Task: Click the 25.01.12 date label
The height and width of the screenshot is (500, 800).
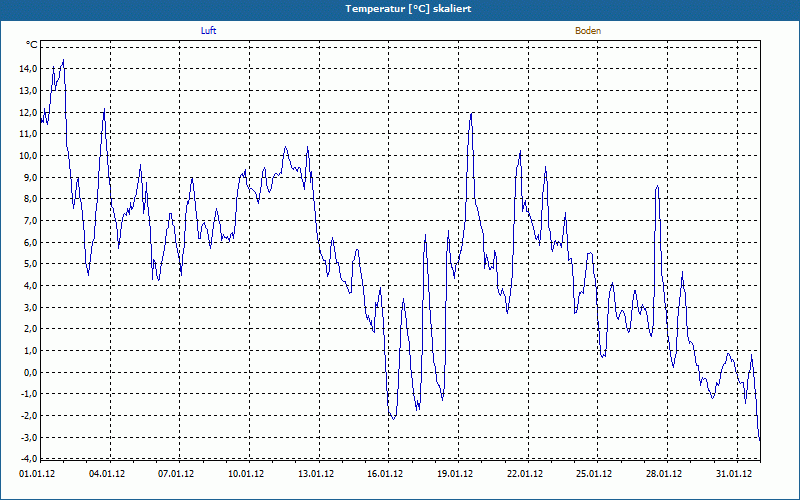Action: click(594, 474)
